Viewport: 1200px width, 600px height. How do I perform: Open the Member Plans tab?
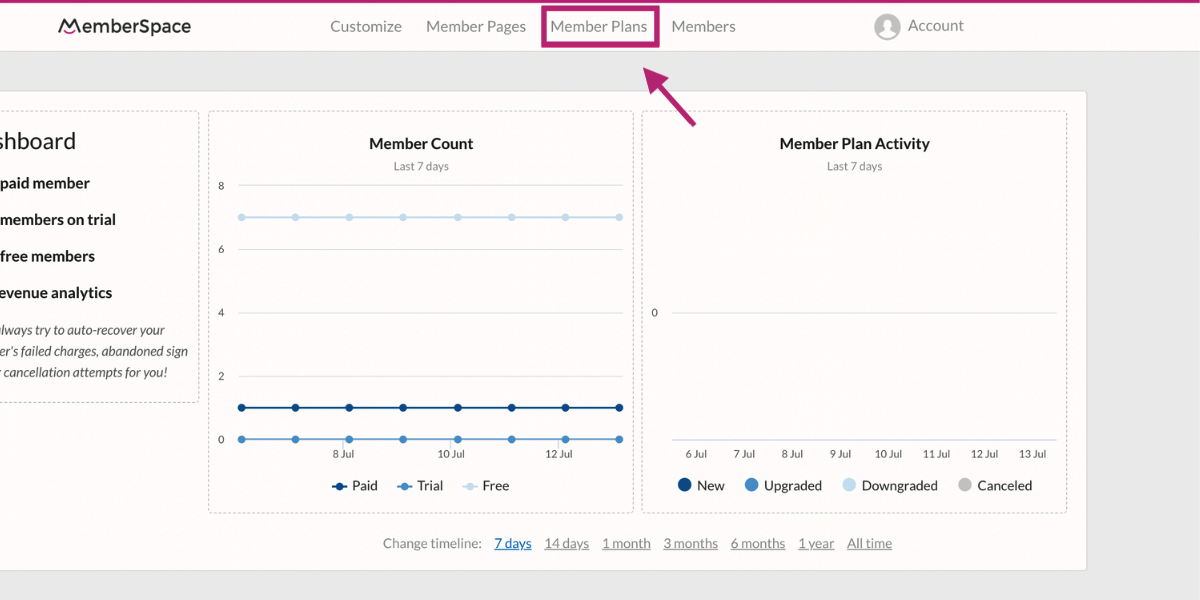599,27
